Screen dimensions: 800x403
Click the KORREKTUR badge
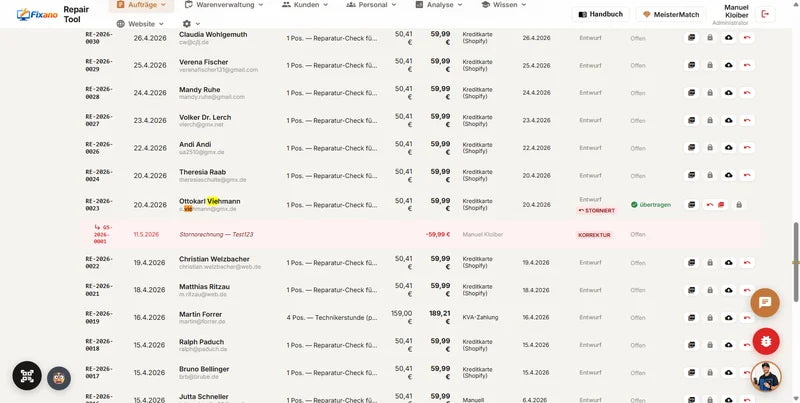(x=594, y=235)
